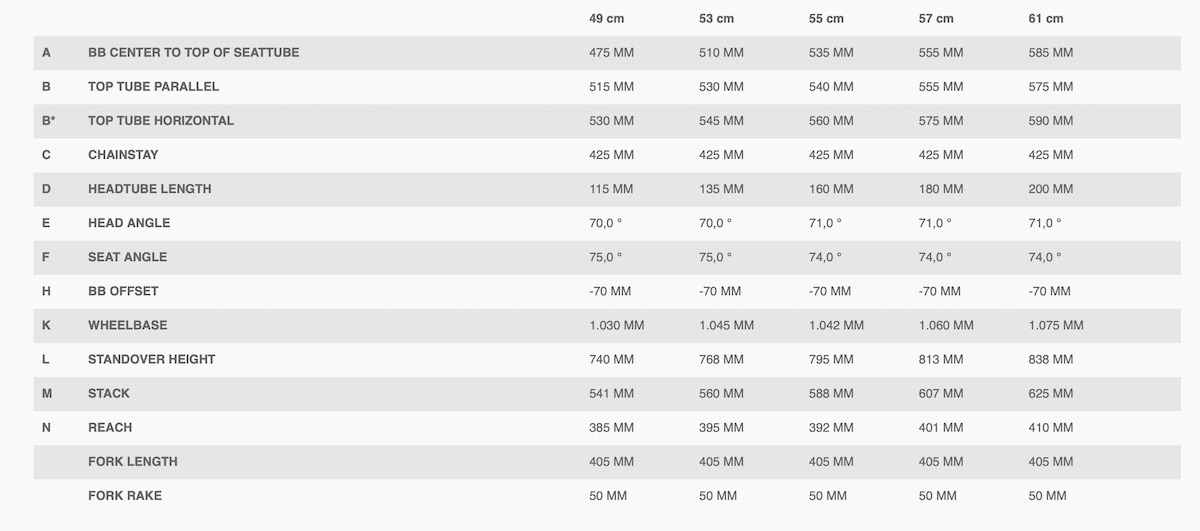Click the 55 cm column header
Screen dimensions: 1200x531
(x=826, y=18)
